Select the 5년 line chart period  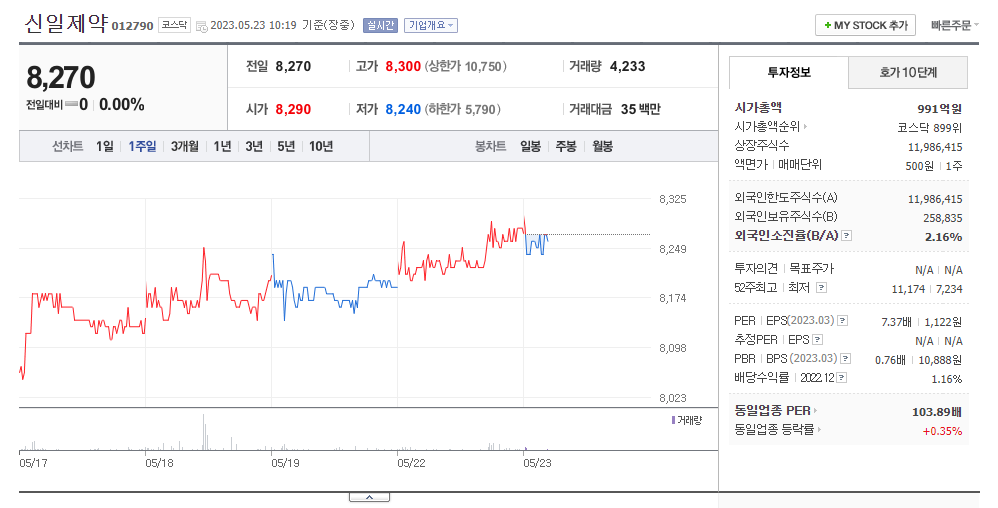pyautogui.click(x=286, y=146)
